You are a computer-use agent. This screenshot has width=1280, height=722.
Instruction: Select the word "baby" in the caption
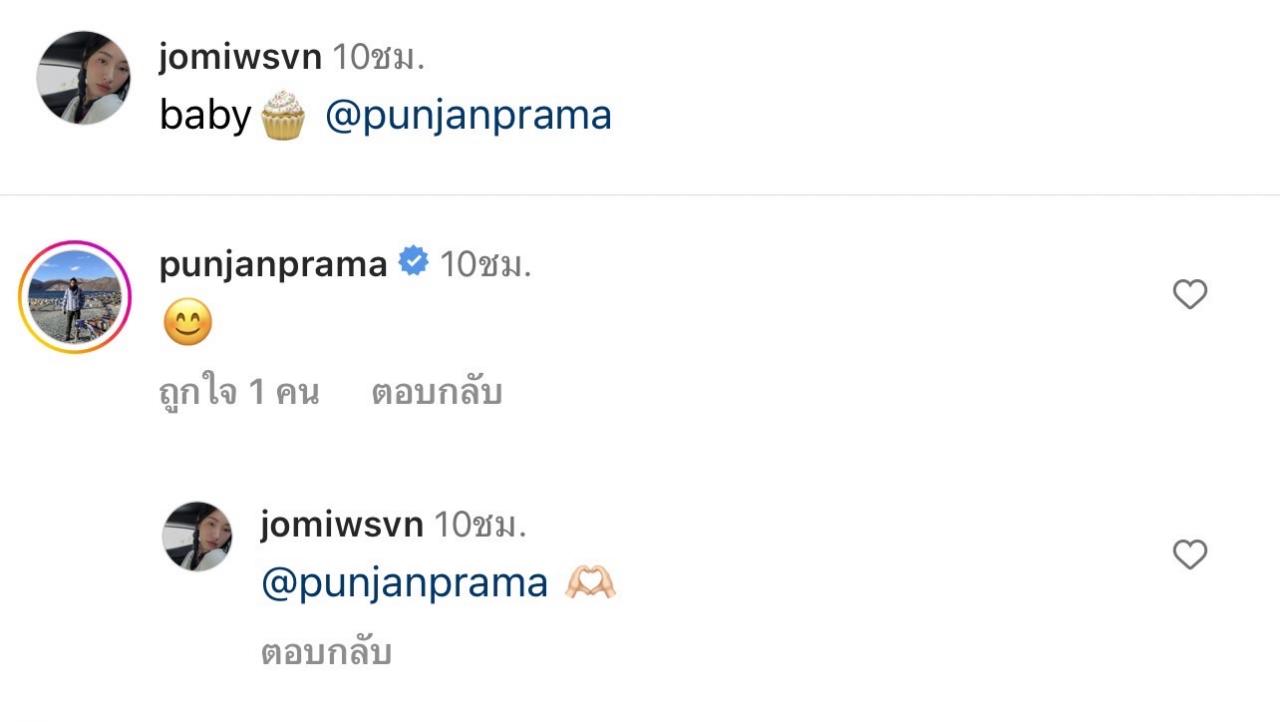point(205,116)
